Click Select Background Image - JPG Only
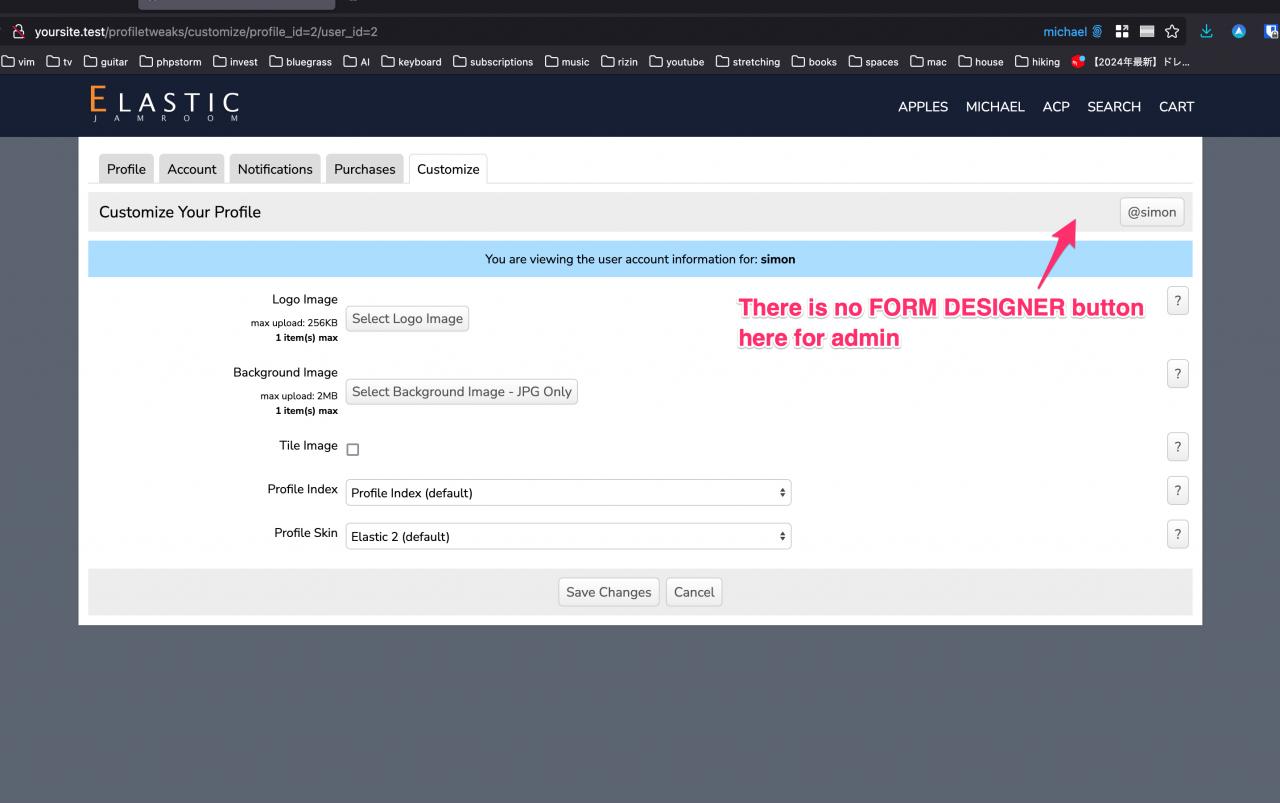 pos(462,392)
